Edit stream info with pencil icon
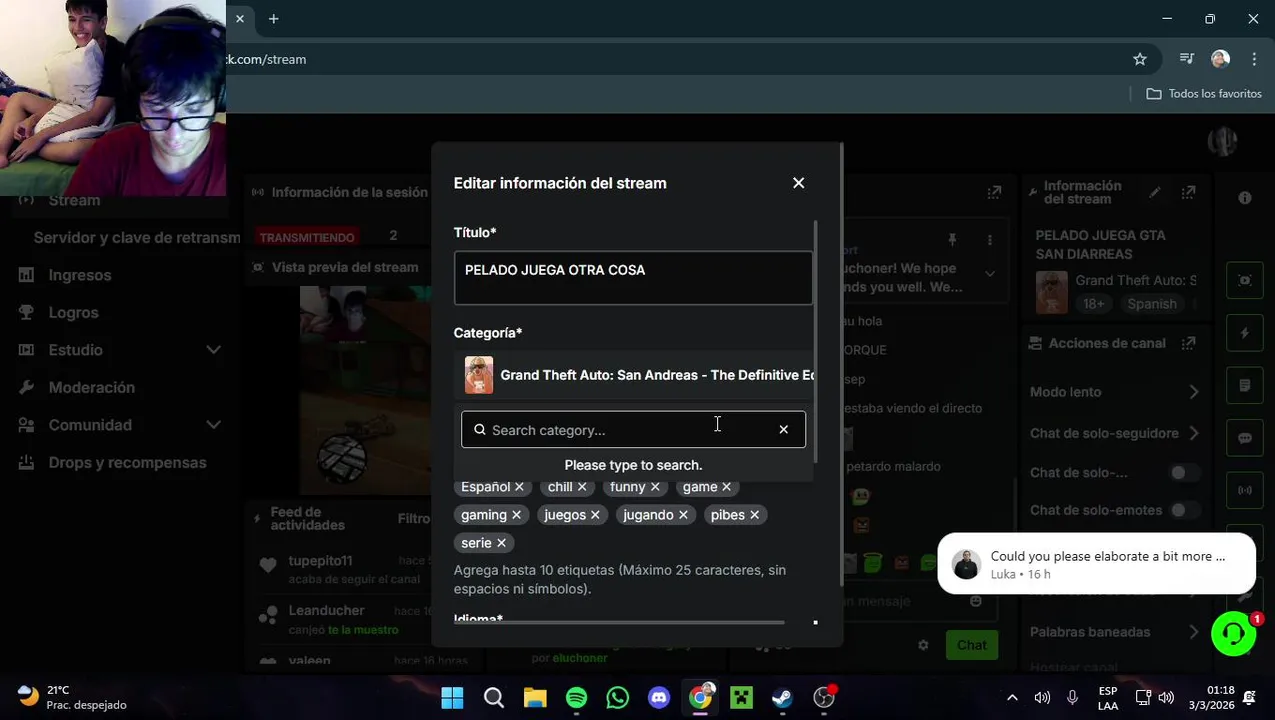Screen dimensions: 1275x720 tap(1155, 192)
